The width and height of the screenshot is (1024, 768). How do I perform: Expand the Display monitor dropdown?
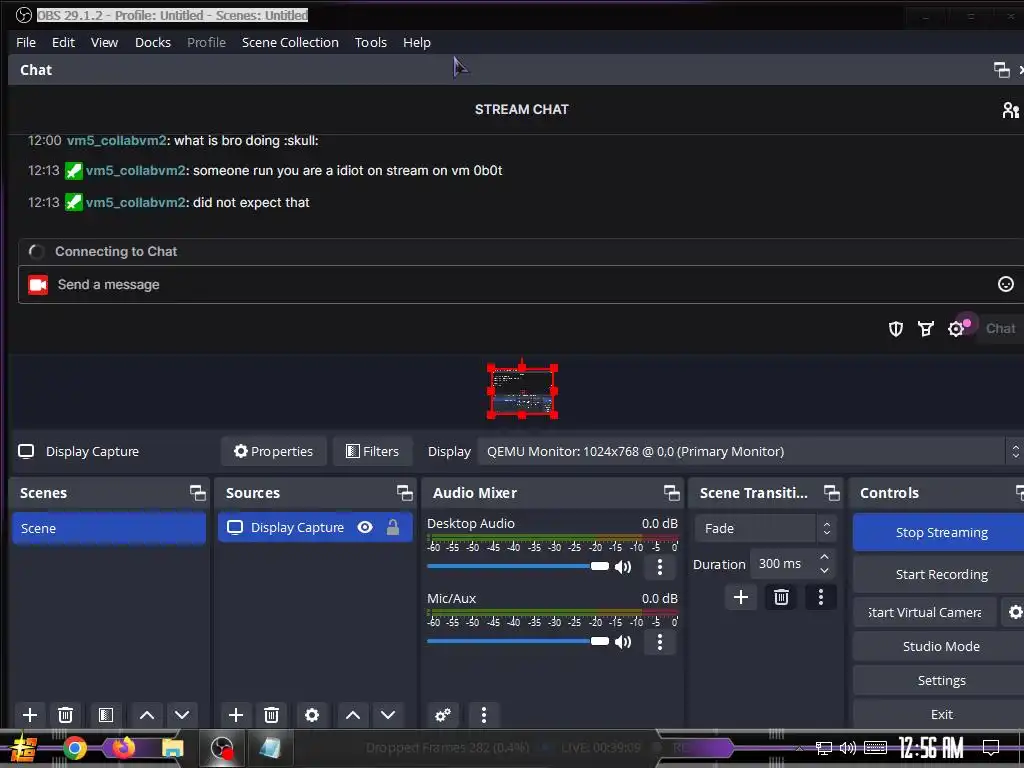click(x=750, y=451)
